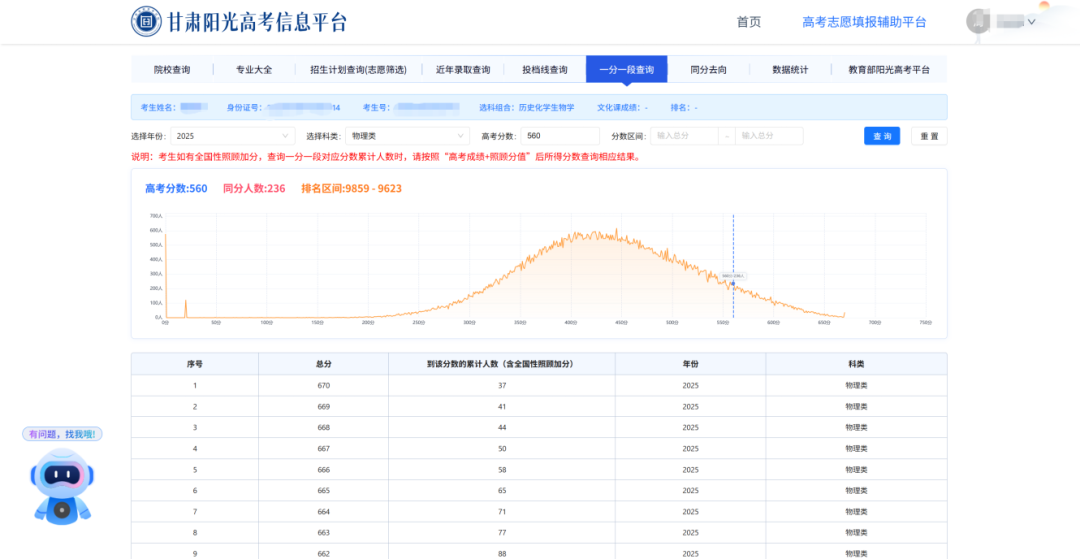Click the total score cell 664
1080x559 pixels.
click(324, 511)
